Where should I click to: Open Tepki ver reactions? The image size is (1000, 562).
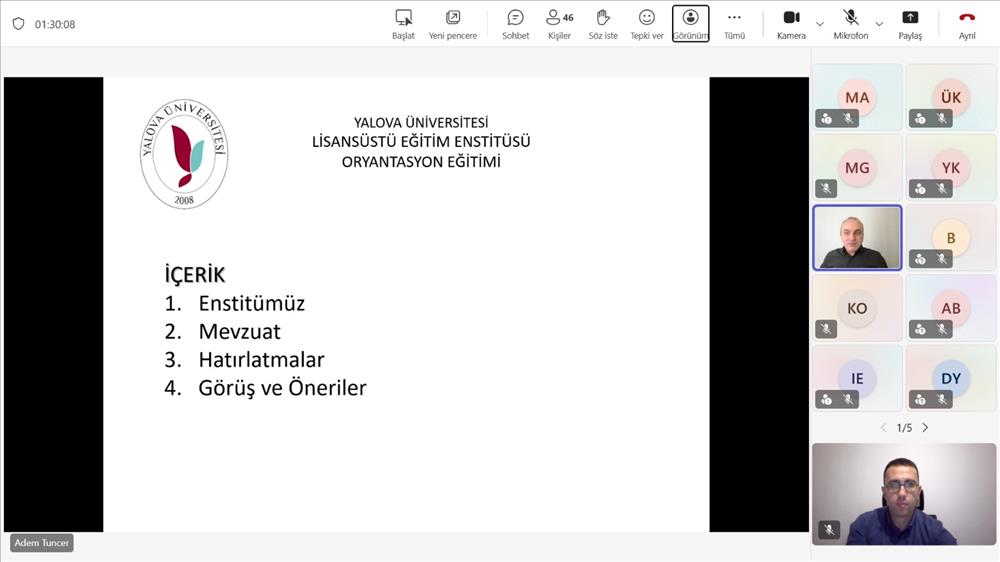tap(647, 23)
